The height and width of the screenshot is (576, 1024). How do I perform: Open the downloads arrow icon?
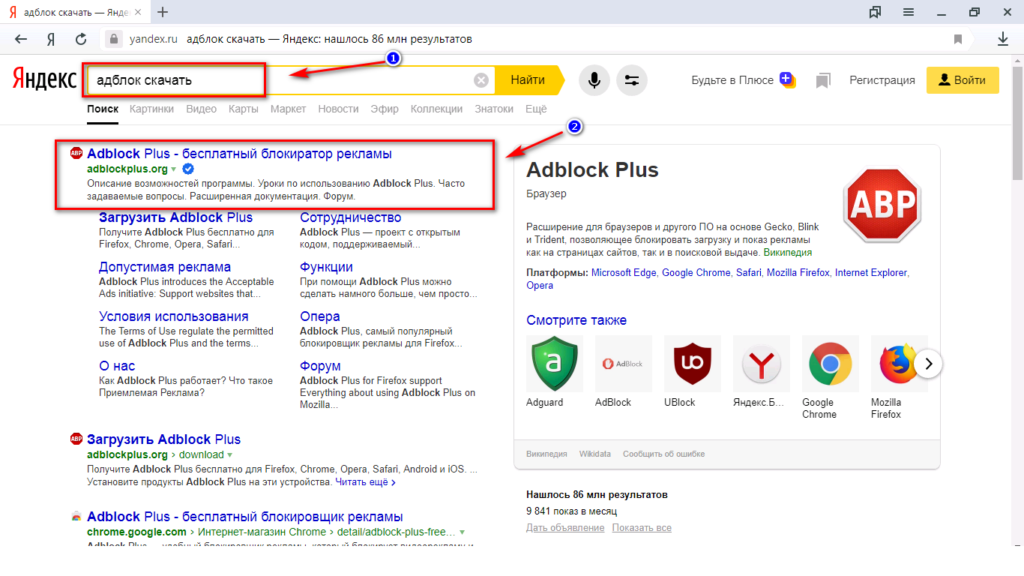click(x=1003, y=39)
